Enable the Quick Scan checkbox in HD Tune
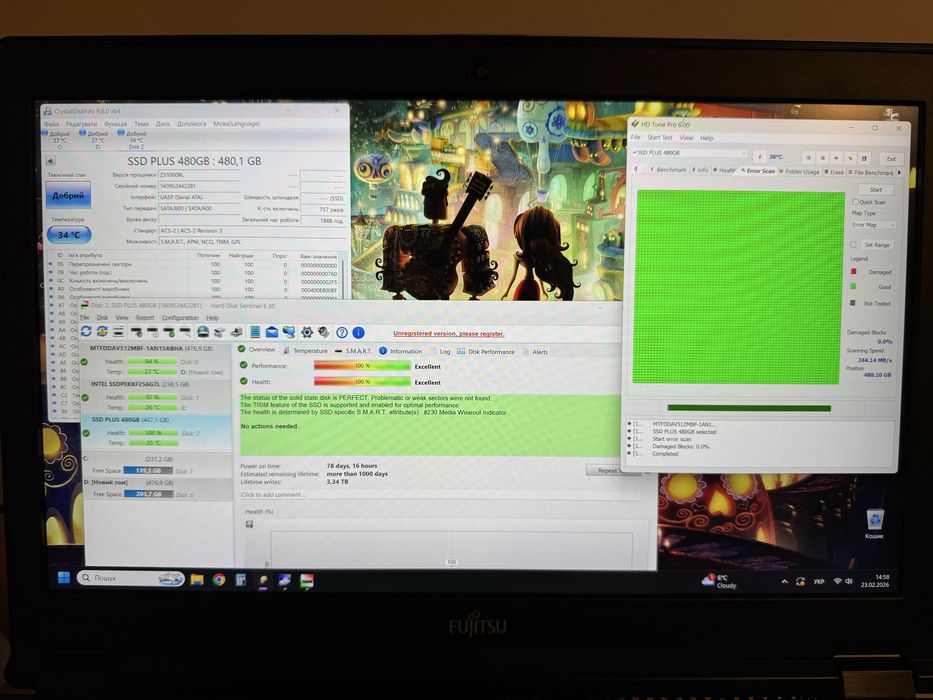This screenshot has height=700, width=933. pyautogui.click(x=855, y=202)
